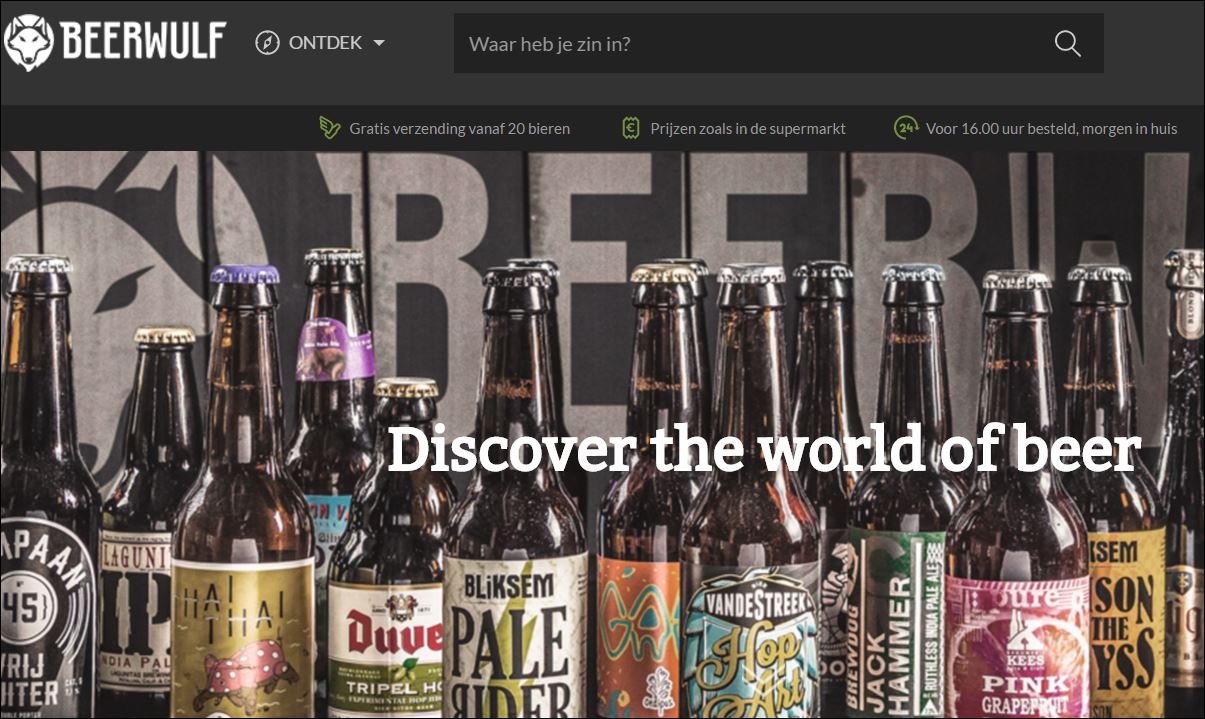The height and width of the screenshot is (719, 1205).
Task: Focus the 'Waar heb je zin in?' search field
Action: click(x=750, y=43)
